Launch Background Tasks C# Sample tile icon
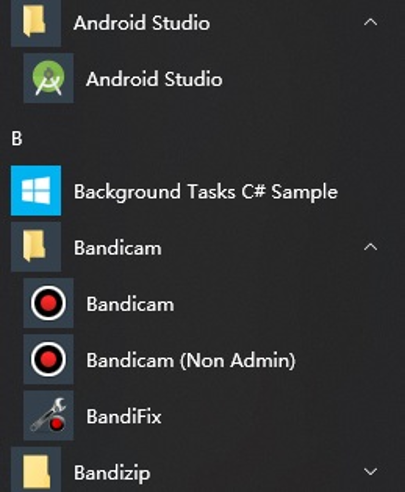The image size is (405, 492). click(36, 190)
